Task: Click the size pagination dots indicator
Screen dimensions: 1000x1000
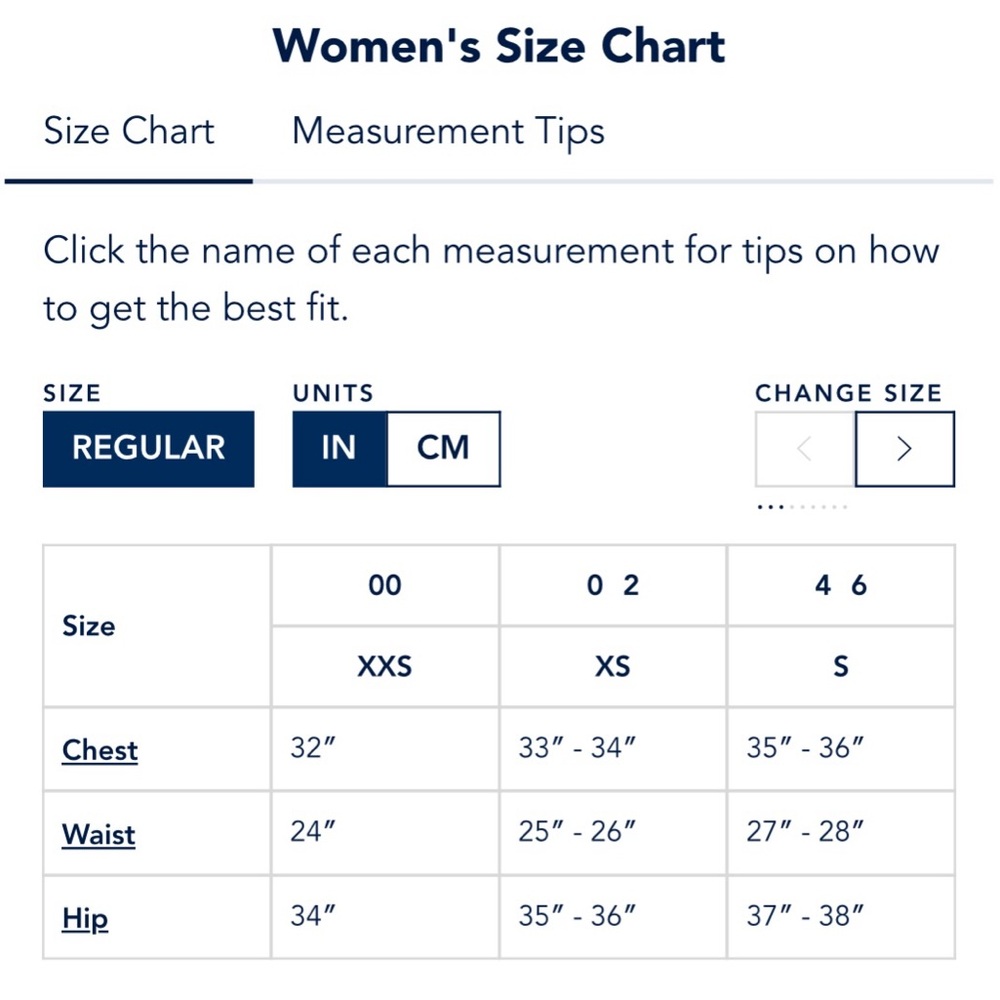Action: 802,507
